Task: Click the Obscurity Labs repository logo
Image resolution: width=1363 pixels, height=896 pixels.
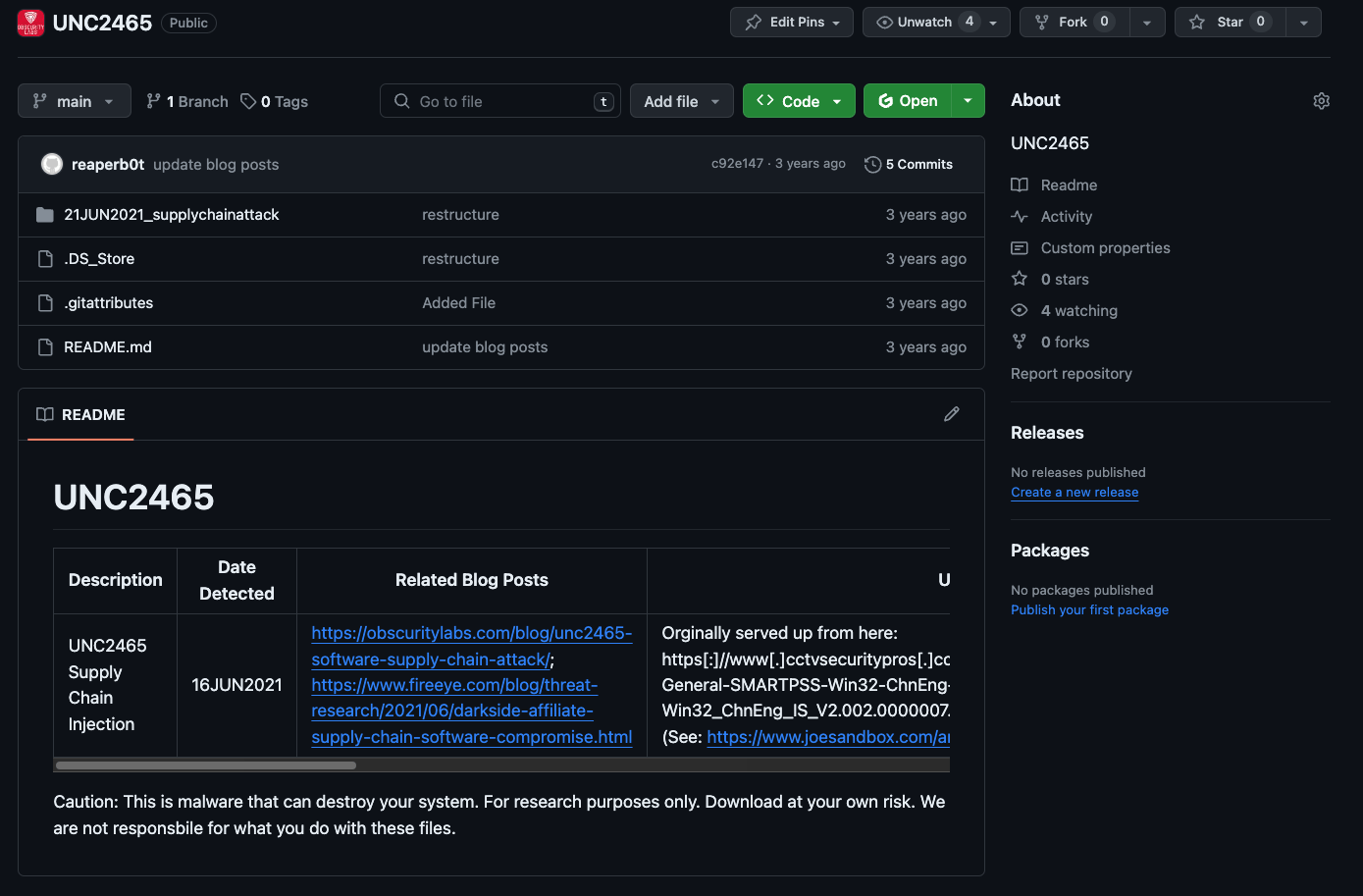Action: [x=30, y=22]
